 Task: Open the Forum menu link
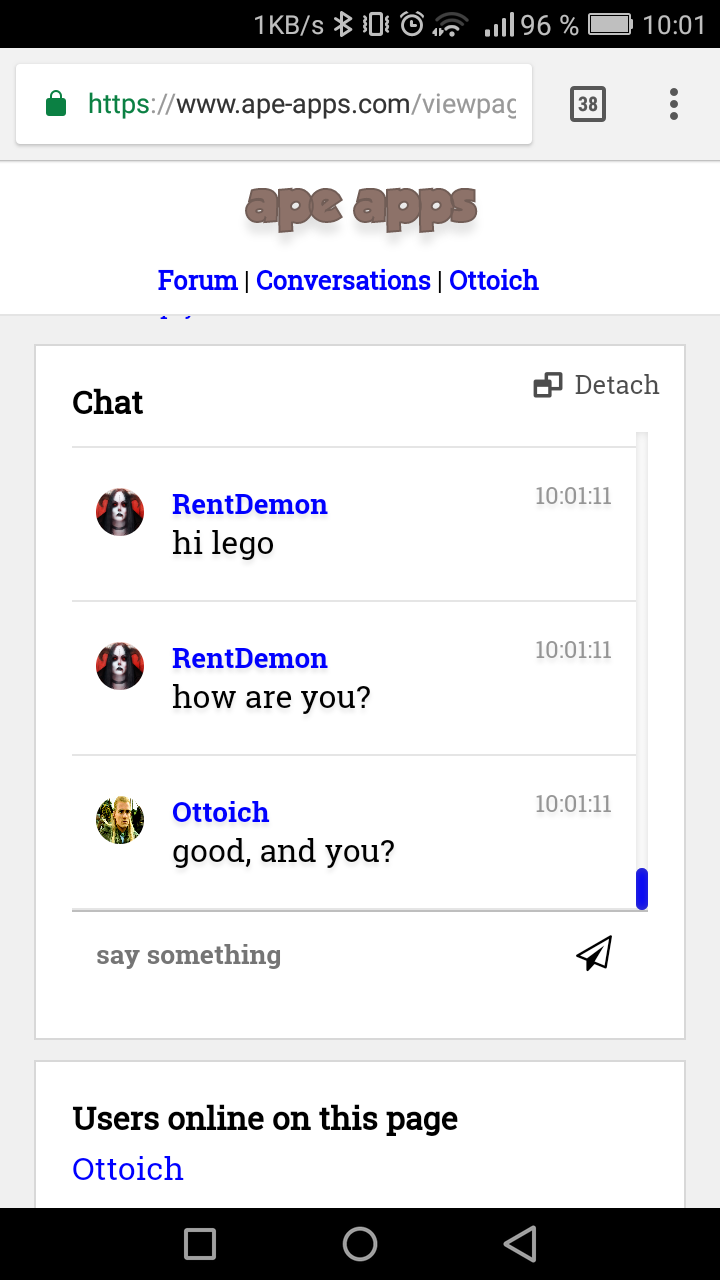197,281
